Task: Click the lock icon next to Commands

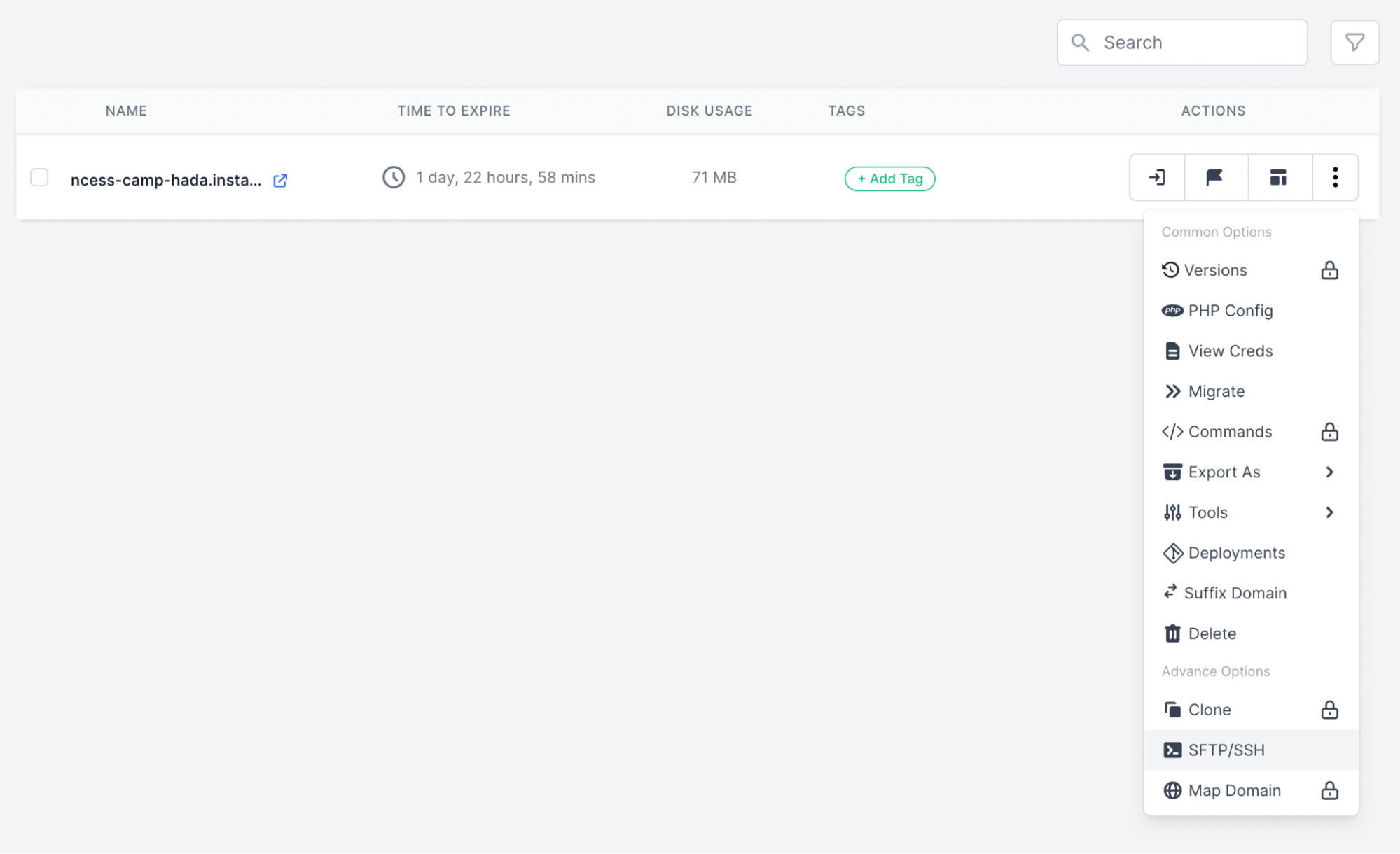Action: (x=1329, y=432)
